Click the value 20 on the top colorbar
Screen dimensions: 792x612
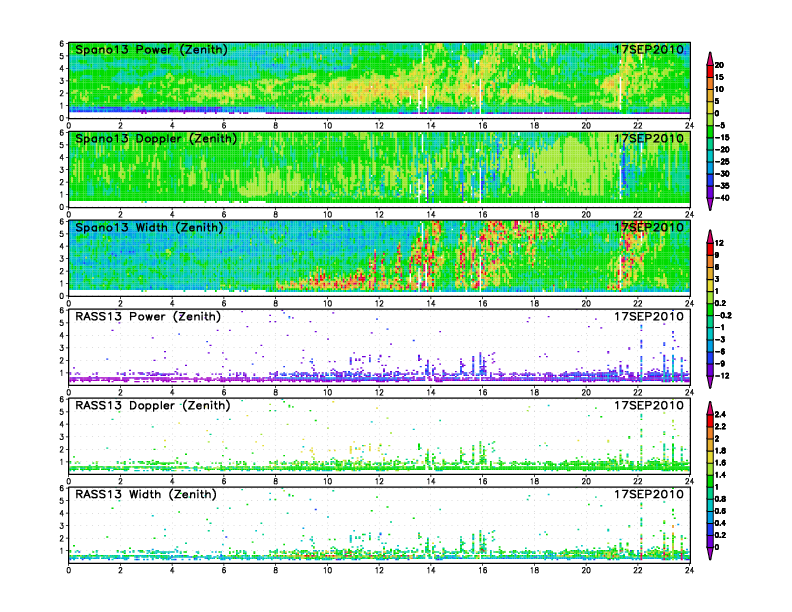click(719, 65)
